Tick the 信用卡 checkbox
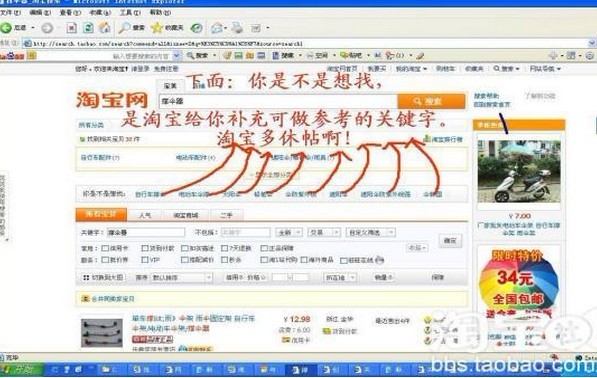Image resolution: width=597 pixels, height=378 pixels. pos(105,248)
